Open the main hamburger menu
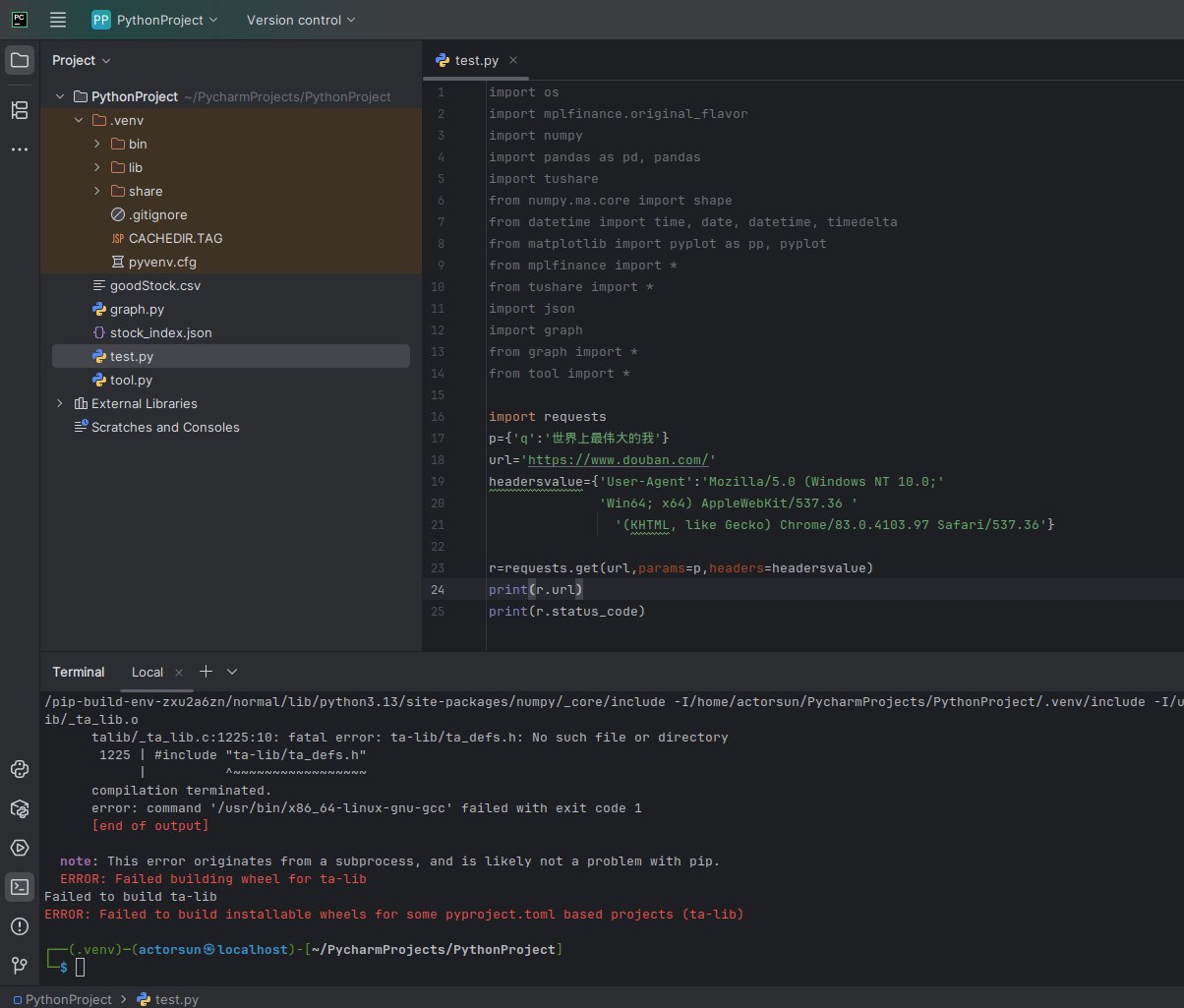Viewport: 1184px width, 1008px height. click(57, 19)
